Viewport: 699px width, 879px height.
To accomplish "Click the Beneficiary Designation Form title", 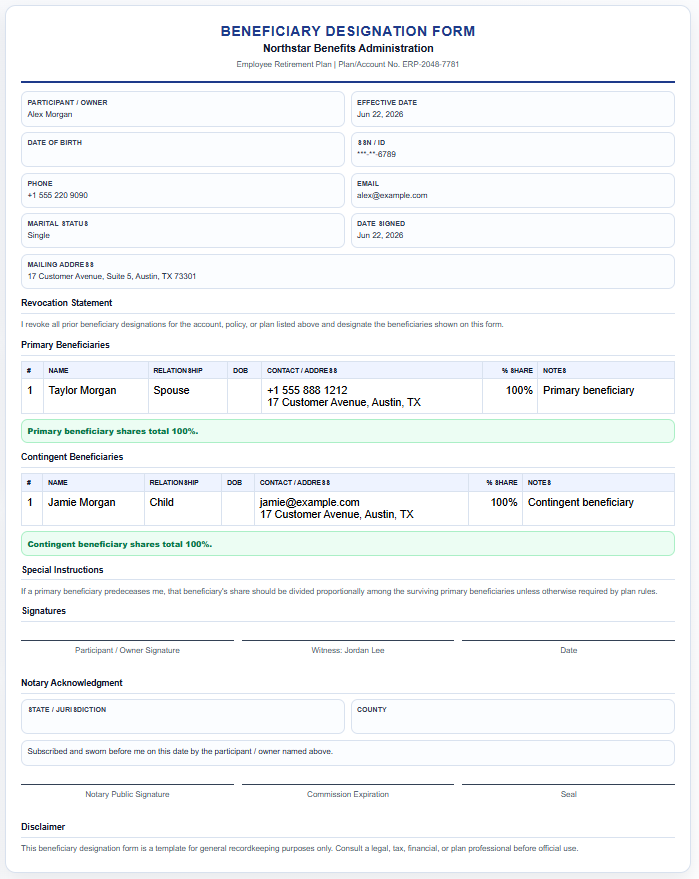I will tap(348, 31).
